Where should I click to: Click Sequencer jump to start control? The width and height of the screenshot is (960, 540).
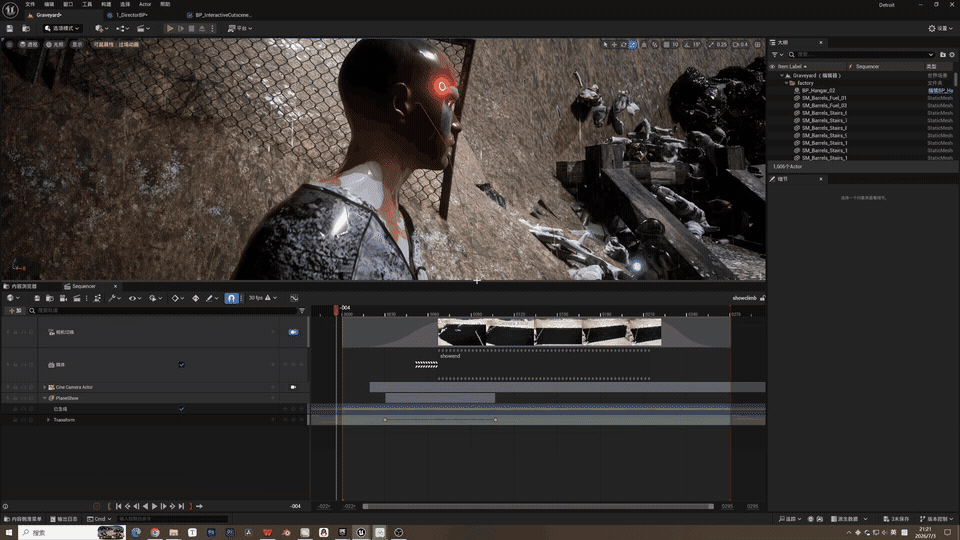click(x=119, y=506)
